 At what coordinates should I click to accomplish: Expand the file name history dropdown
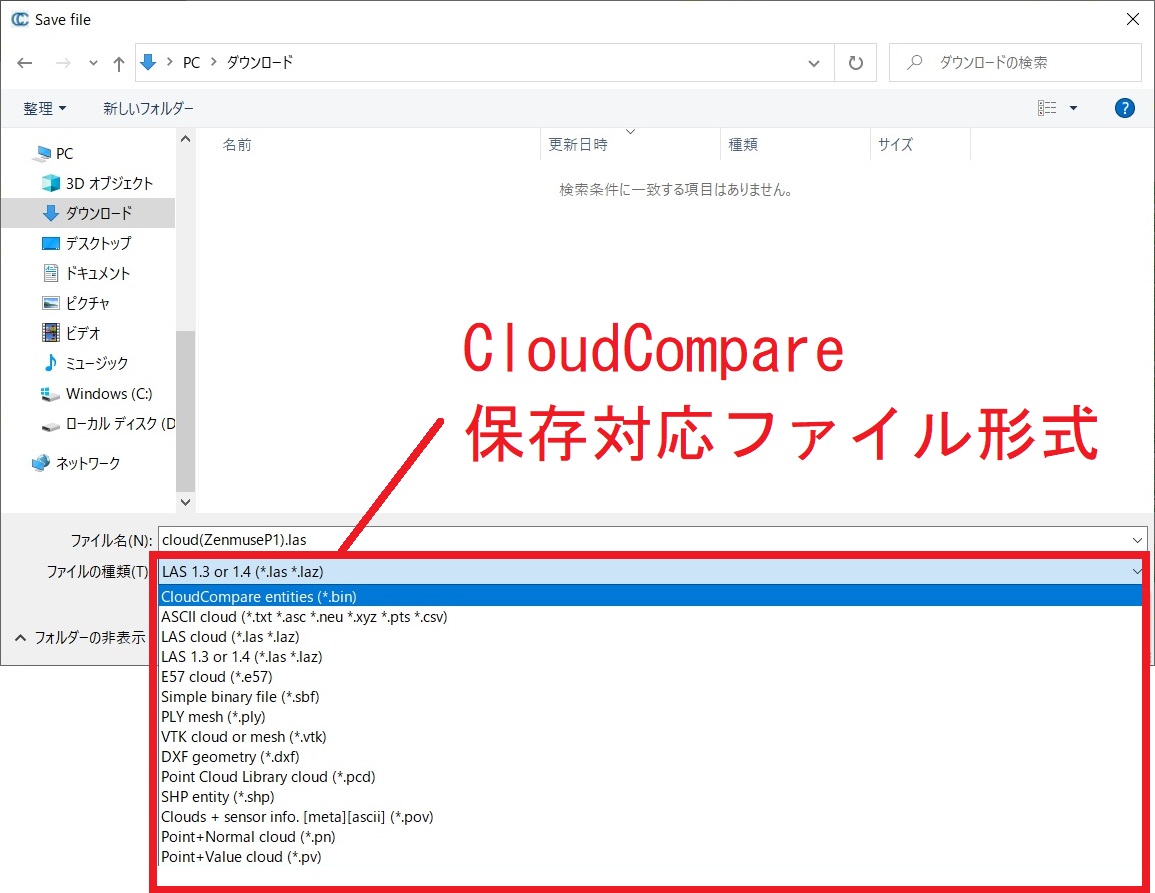pyautogui.click(x=1137, y=540)
